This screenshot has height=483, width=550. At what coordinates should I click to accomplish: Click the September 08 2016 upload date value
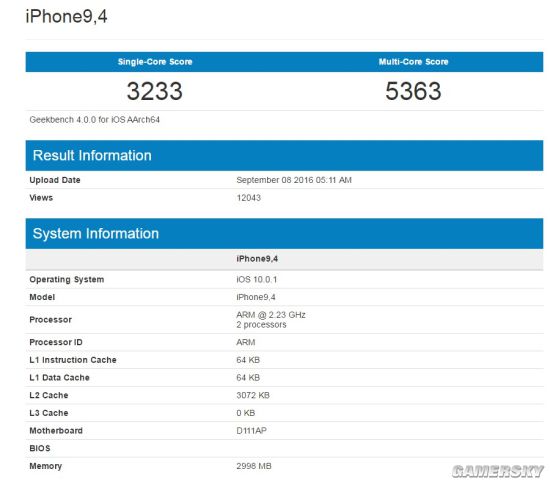click(x=294, y=180)
